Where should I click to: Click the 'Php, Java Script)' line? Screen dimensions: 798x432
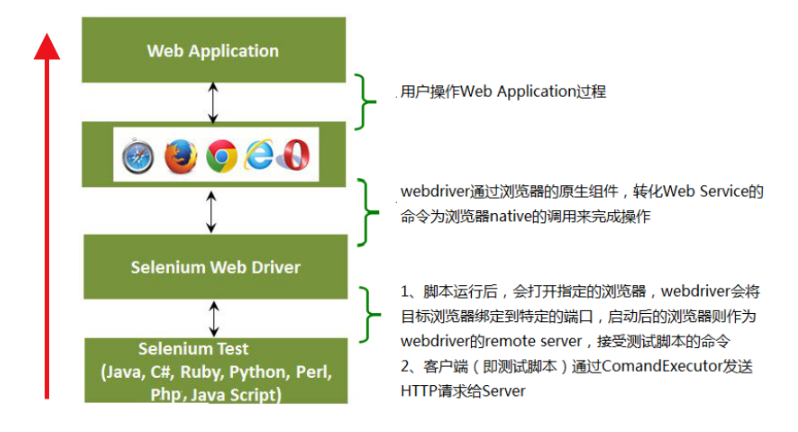click(216, 394)
